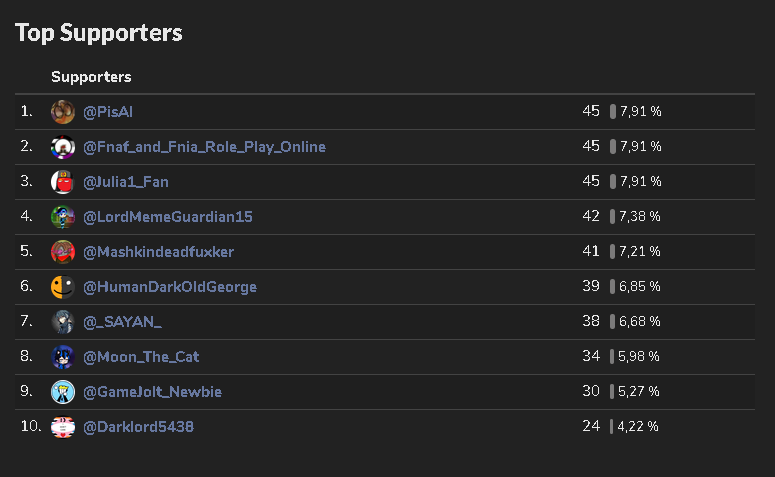Open @Darklord5438's avatar thumbnail
The height and width of the screenshot is (477, 775).
pyautogui.click(x=63, y=427)
